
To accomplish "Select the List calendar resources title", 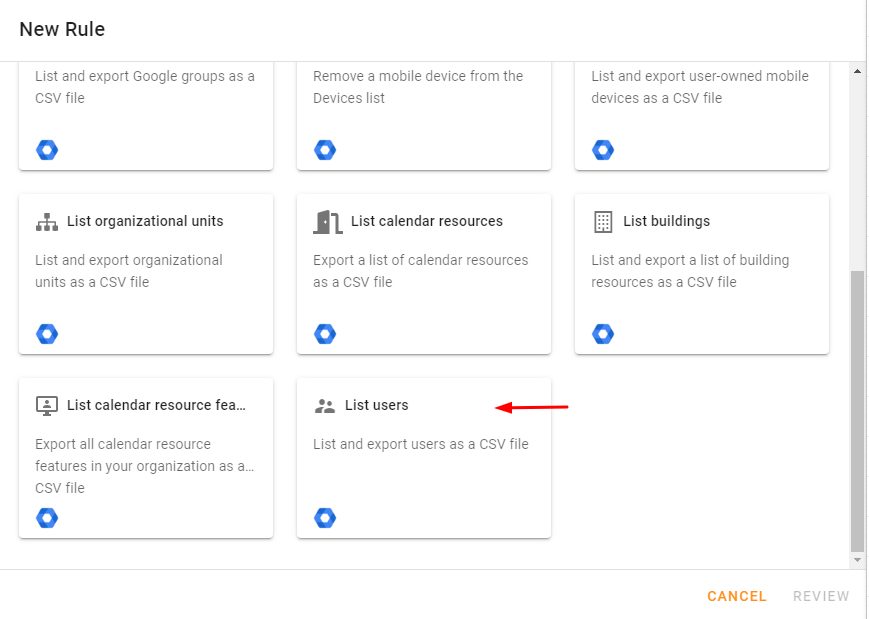I will pos(427,221).
